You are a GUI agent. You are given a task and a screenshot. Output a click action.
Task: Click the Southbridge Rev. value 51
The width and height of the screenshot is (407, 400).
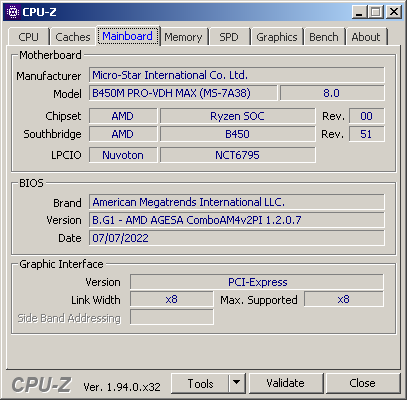click(x=367, y=134)
